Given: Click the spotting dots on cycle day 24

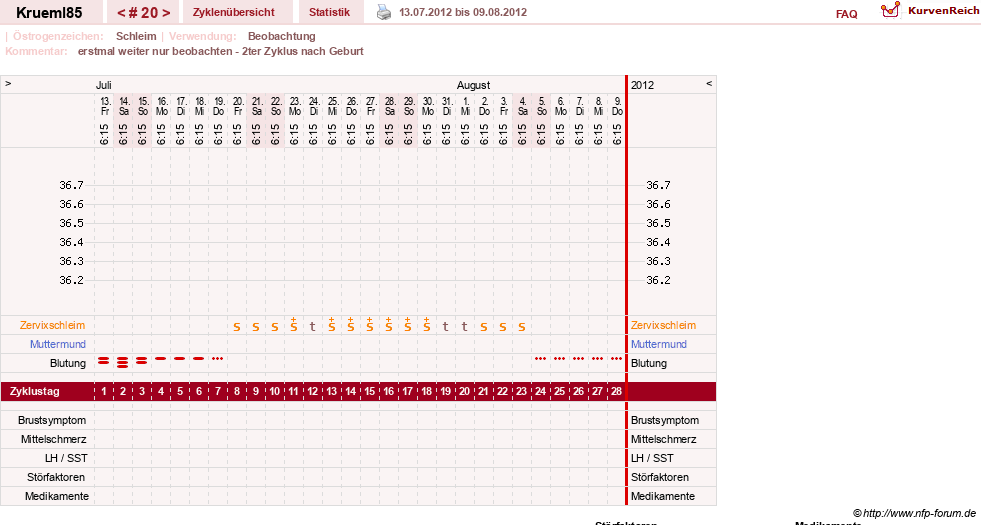Looking at the screenshot, I should point(541,359).
